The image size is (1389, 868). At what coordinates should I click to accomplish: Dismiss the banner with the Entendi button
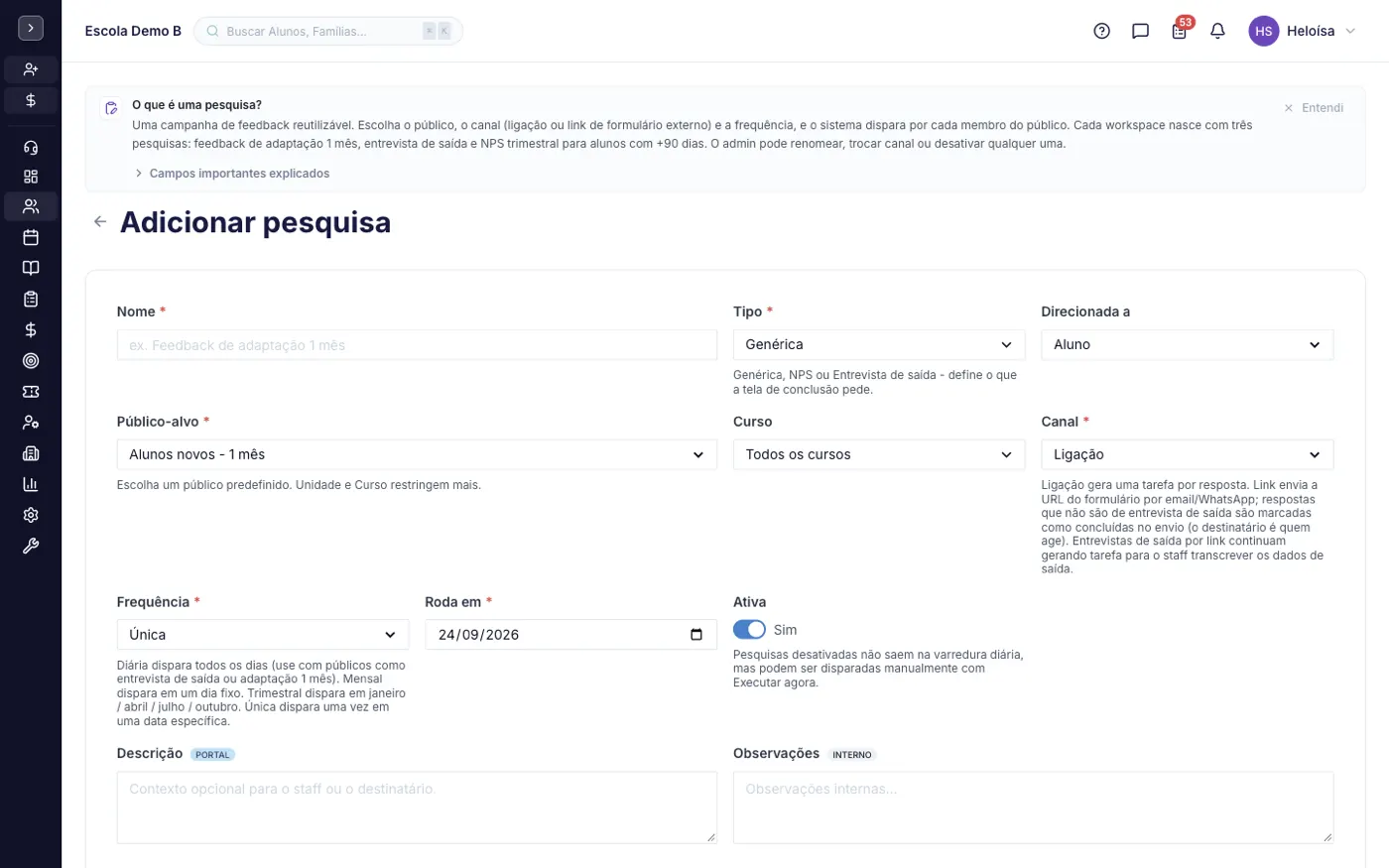[1314, 107]
